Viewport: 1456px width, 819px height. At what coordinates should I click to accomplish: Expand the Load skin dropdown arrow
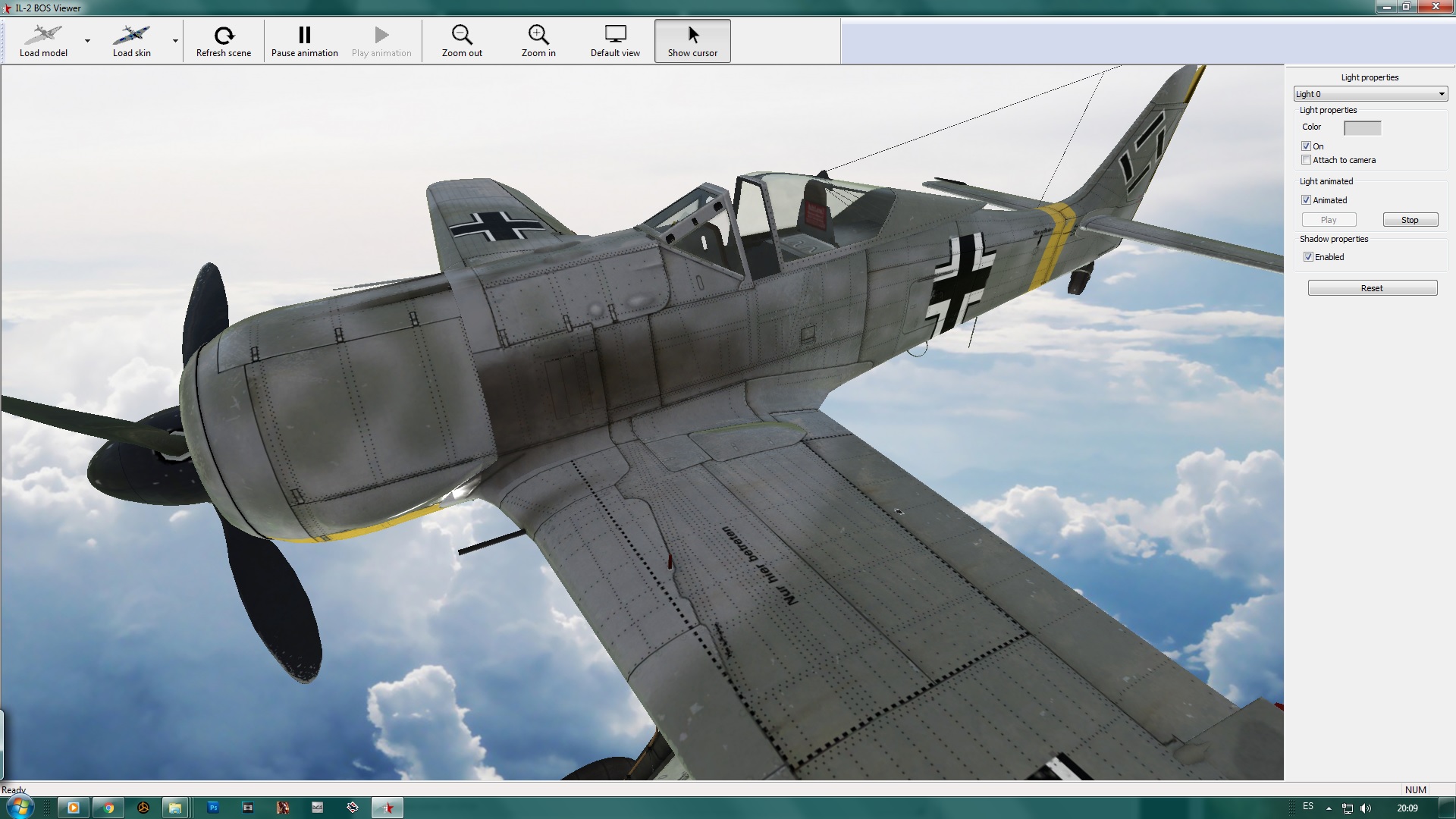pos(175,41)
